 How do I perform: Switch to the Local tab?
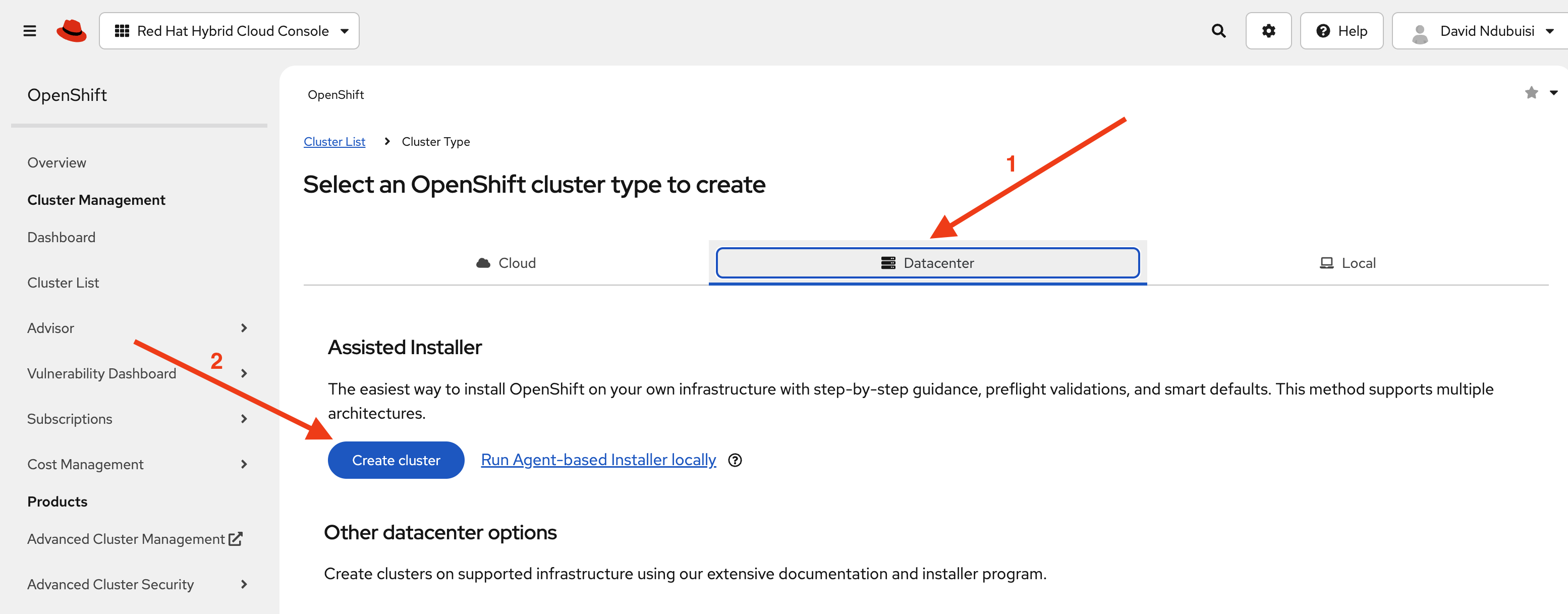pyautogui.click(x=1348, y=262)
